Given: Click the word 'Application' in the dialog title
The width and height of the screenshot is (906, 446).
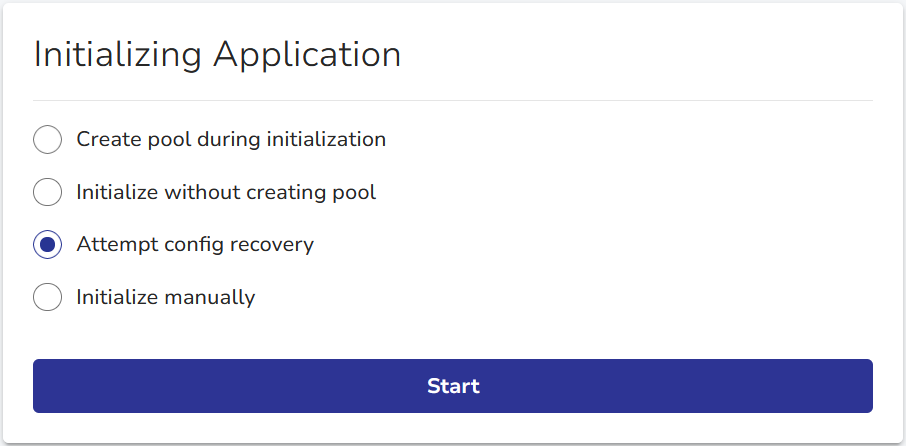Looking at the screenshot, I should point(307,55).
